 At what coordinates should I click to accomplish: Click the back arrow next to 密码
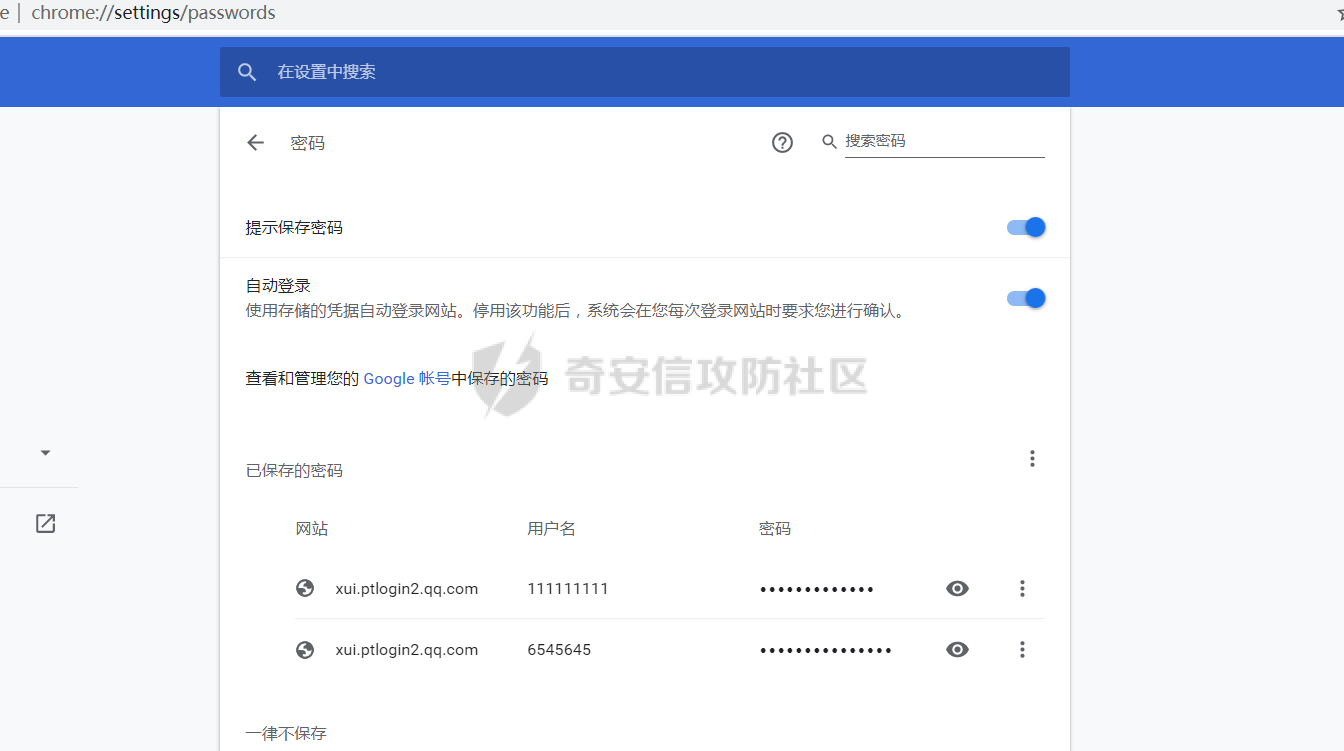click(255, 143)
